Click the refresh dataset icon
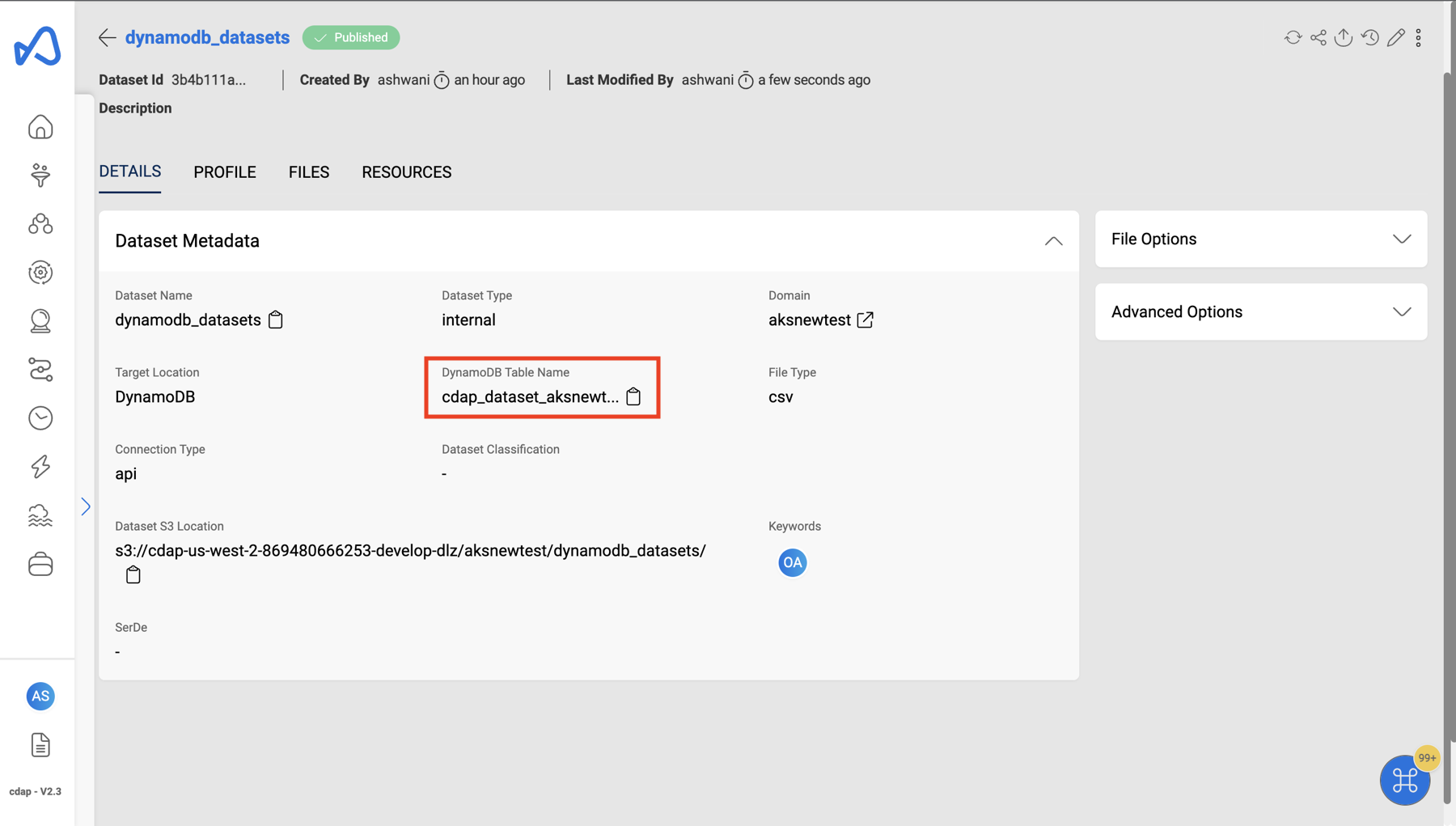 (1293, 37)
